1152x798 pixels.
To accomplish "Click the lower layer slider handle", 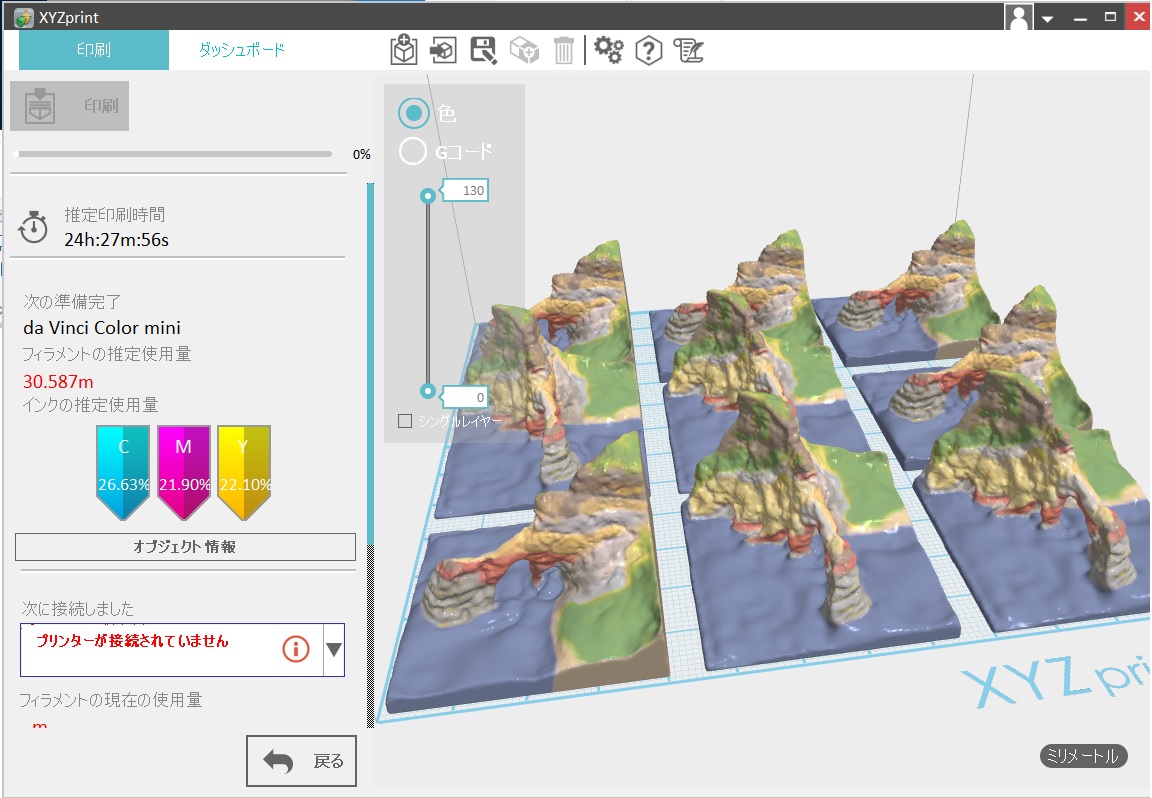I will (x=428, y=391).
